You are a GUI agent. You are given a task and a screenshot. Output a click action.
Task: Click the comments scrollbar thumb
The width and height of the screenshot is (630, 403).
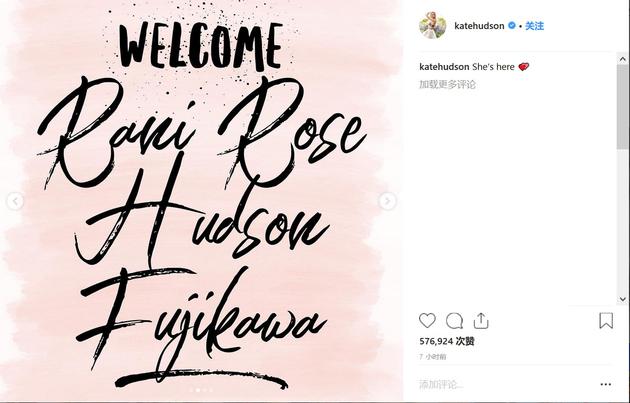pos(623,106)
